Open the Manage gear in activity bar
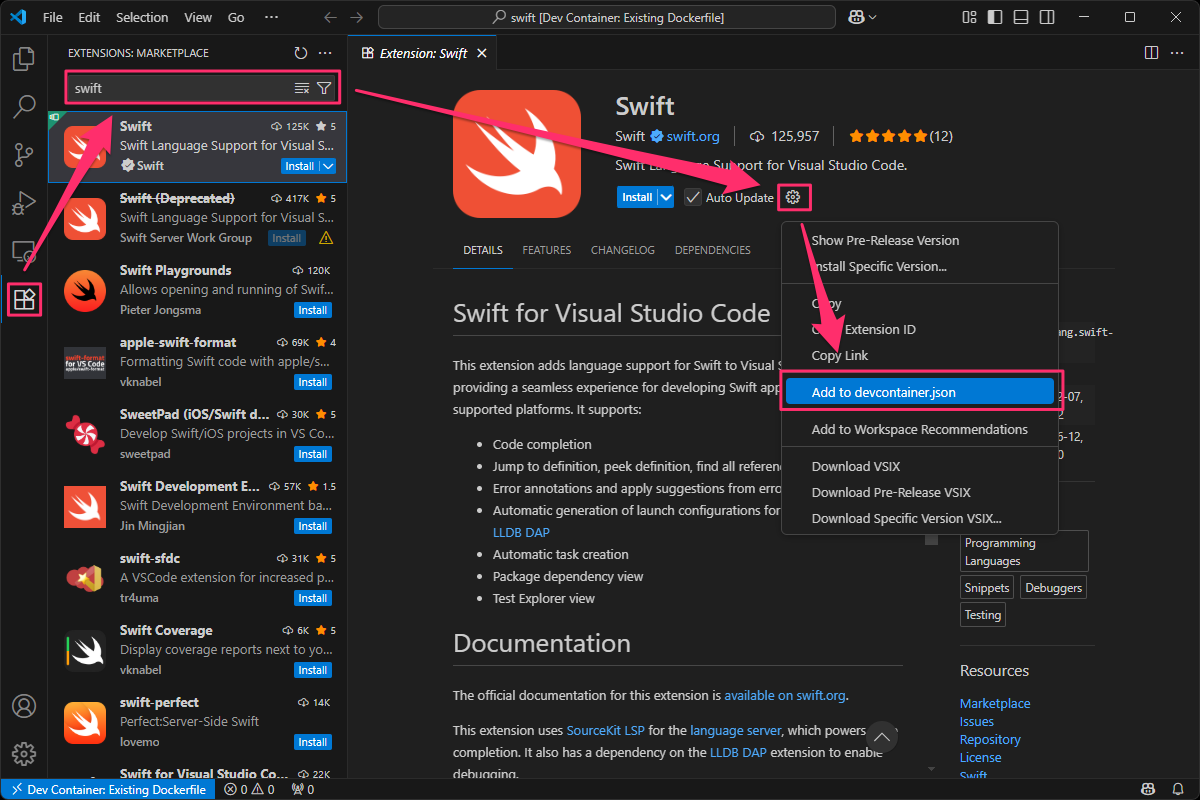Viewport: 1200px width, 800px height. click(x=24, y=754)
